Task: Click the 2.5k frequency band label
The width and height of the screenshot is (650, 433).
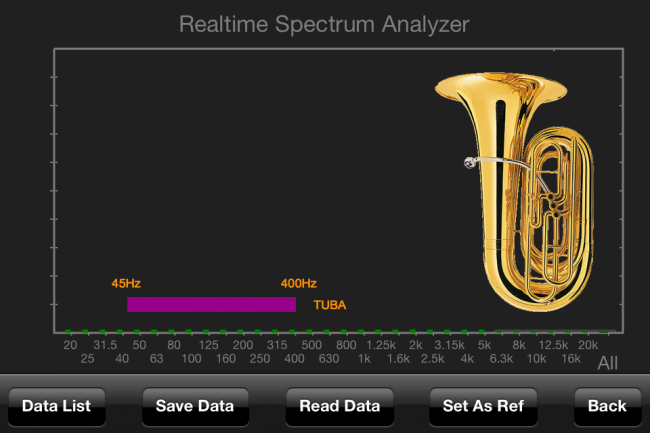Action: click(x=432, y=358)
